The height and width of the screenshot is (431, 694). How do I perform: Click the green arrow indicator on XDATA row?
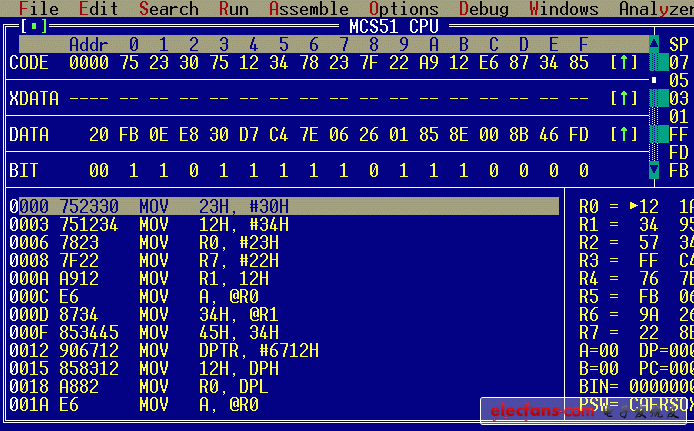tap(623, 98)
